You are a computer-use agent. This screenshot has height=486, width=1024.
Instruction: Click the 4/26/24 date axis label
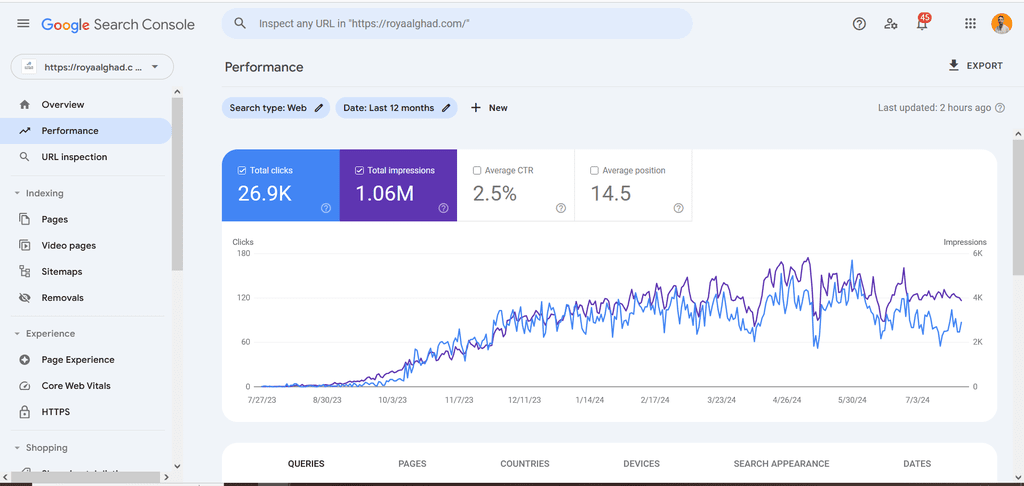point(786,400)
